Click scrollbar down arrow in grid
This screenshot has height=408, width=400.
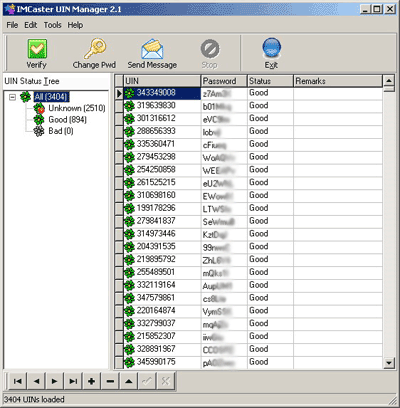coord(389,363)
